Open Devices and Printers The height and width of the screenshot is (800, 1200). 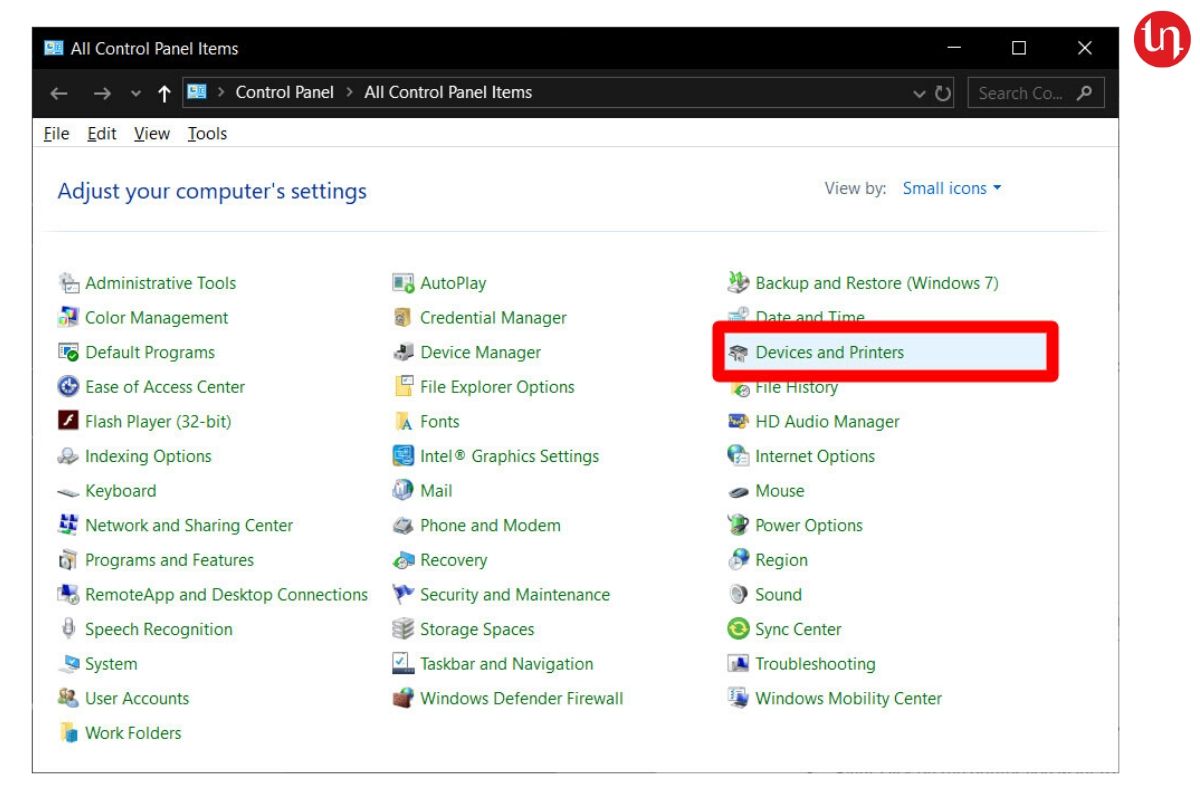(830, 352)
